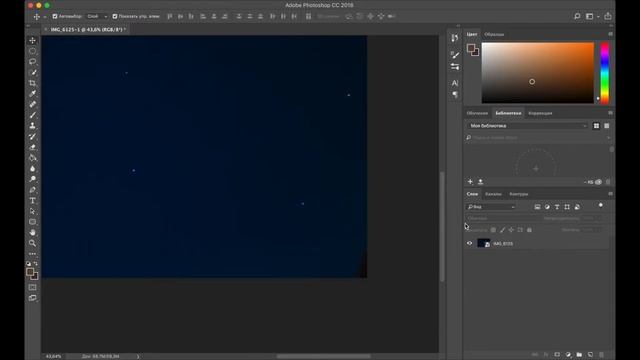Select the Brush tool
This screenshot has height=360, width=640.
(32, 115)
